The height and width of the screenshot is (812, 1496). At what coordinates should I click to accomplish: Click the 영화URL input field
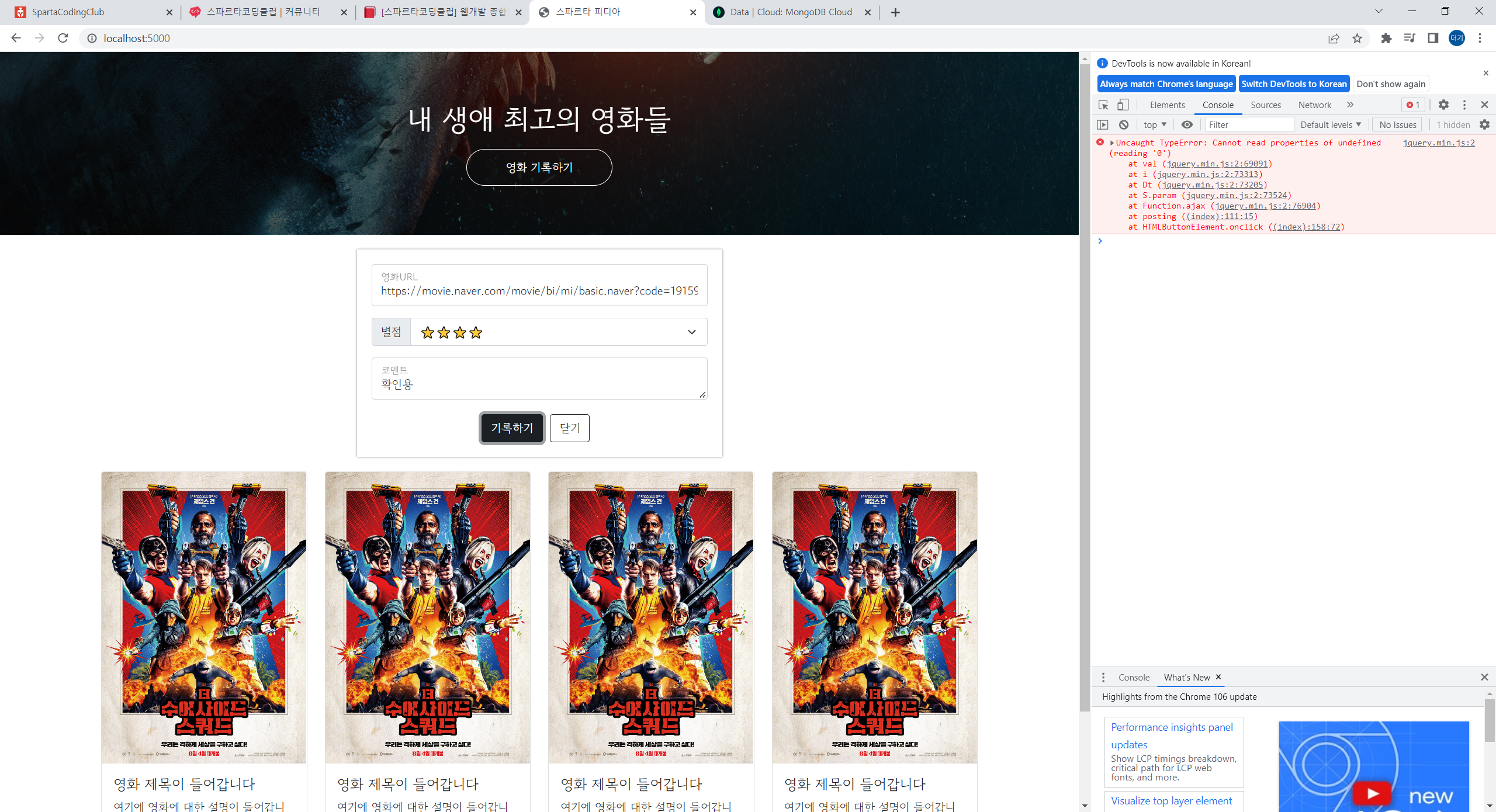click(x=539, y=285)
